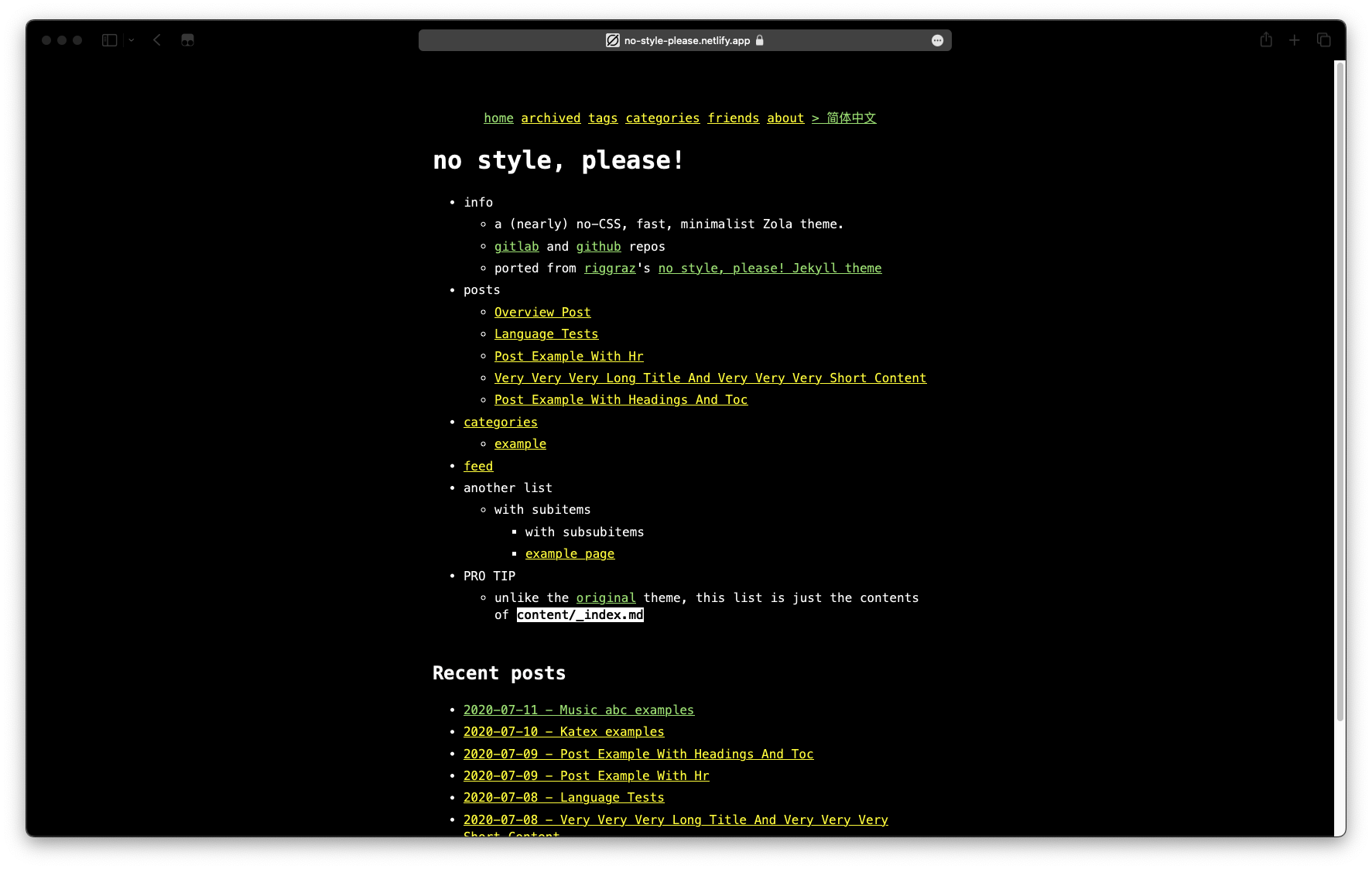This screenshot has width=1372, height=869.
Task: Open Post Example With Hr in posts list
Action: point(569,356)
